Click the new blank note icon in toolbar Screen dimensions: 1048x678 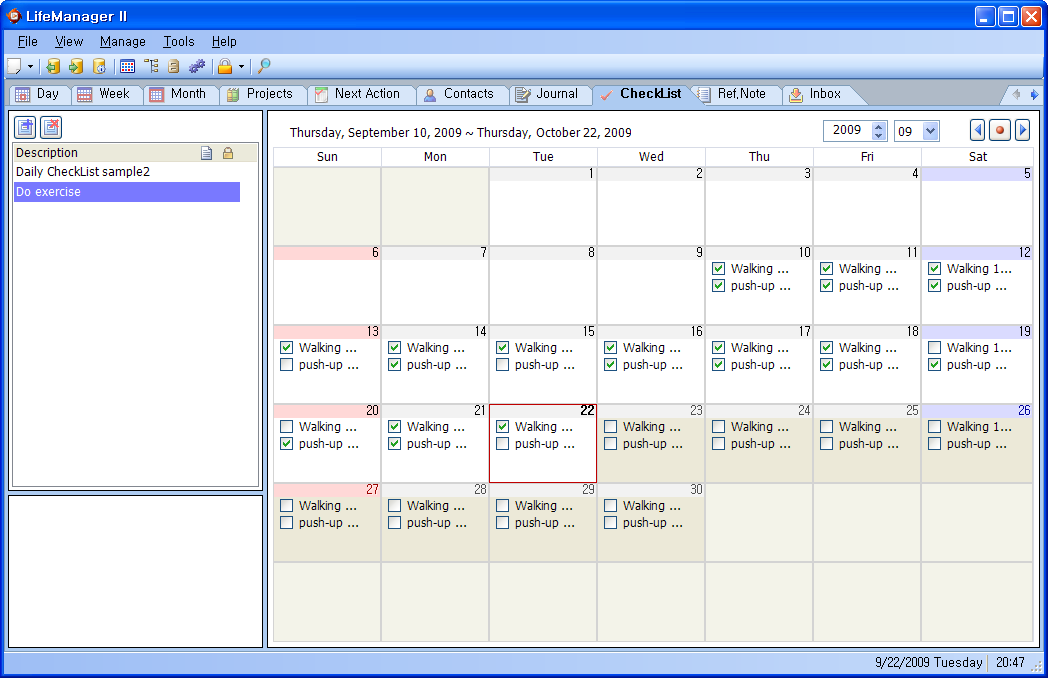pyautogui.click(x=14, y=66)
